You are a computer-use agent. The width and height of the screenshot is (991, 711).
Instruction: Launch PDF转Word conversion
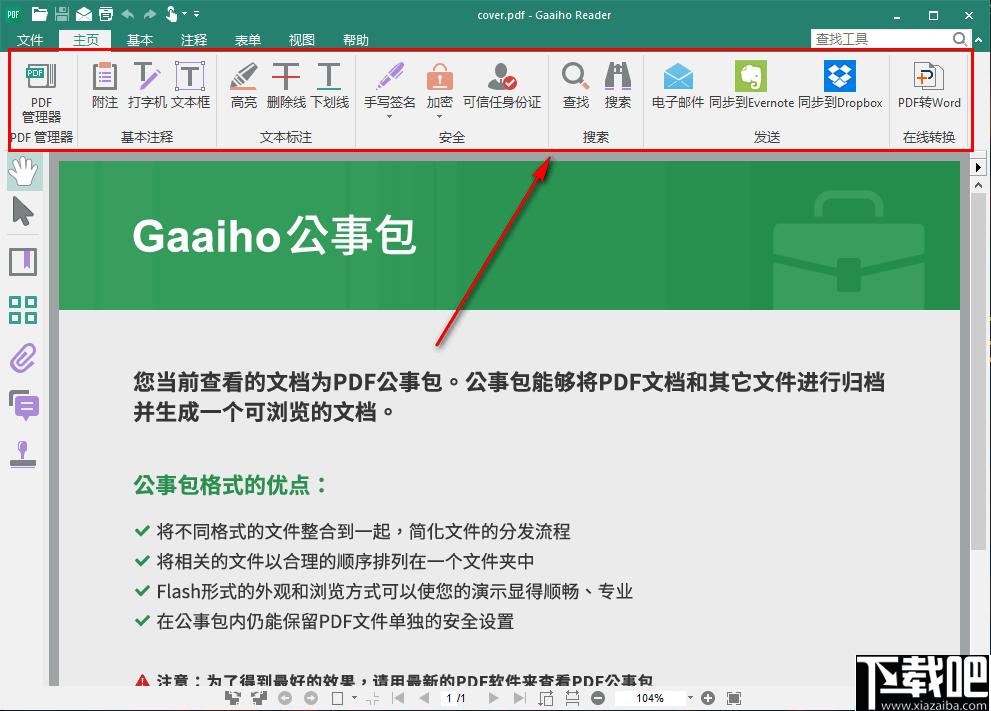click(x=929, y=85)
